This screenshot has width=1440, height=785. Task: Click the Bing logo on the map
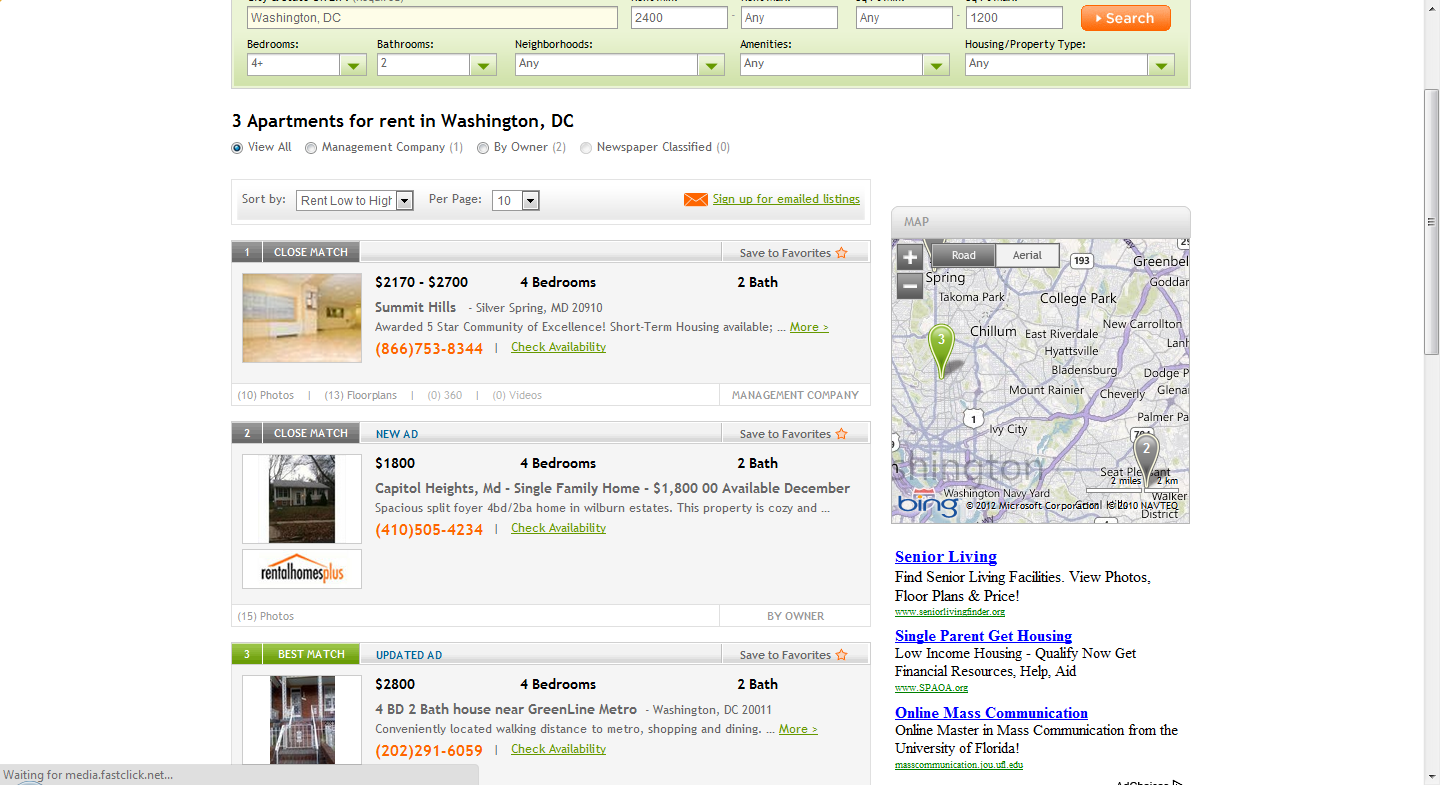pos(927,503)
